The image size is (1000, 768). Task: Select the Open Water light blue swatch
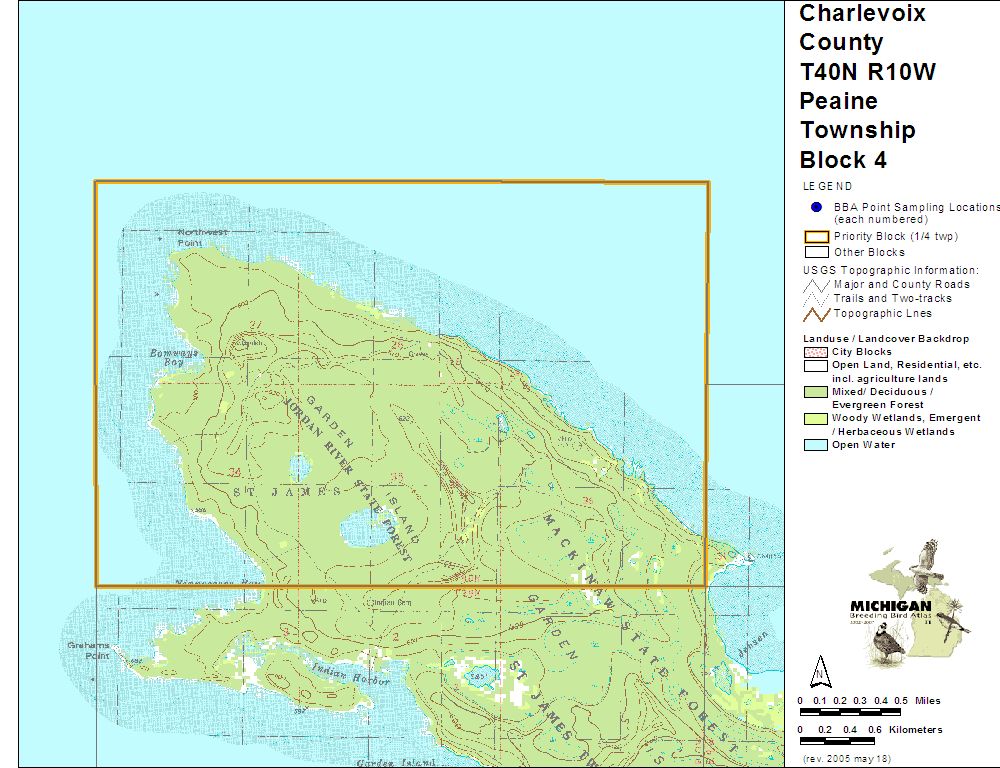click(x=816, y=445)
